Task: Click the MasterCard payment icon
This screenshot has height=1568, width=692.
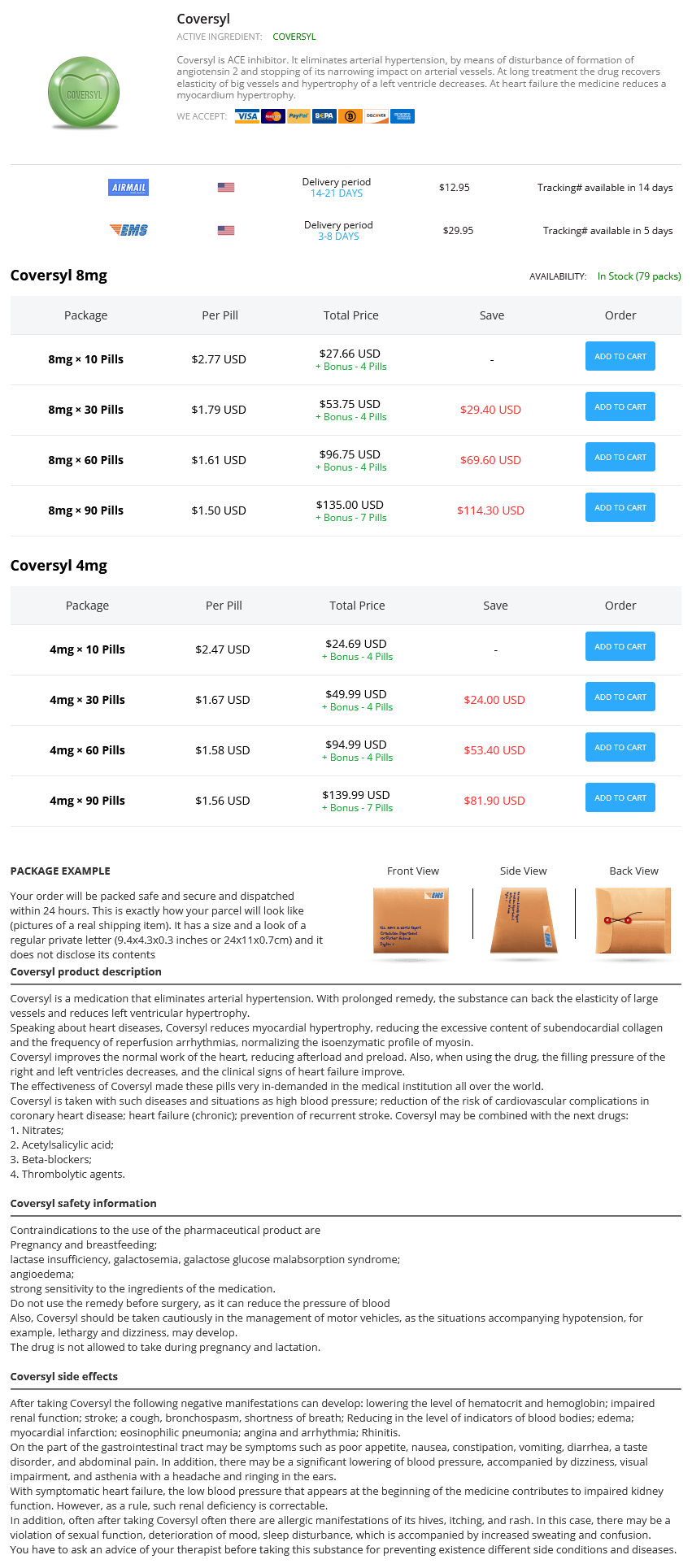Action: (273, 116)
